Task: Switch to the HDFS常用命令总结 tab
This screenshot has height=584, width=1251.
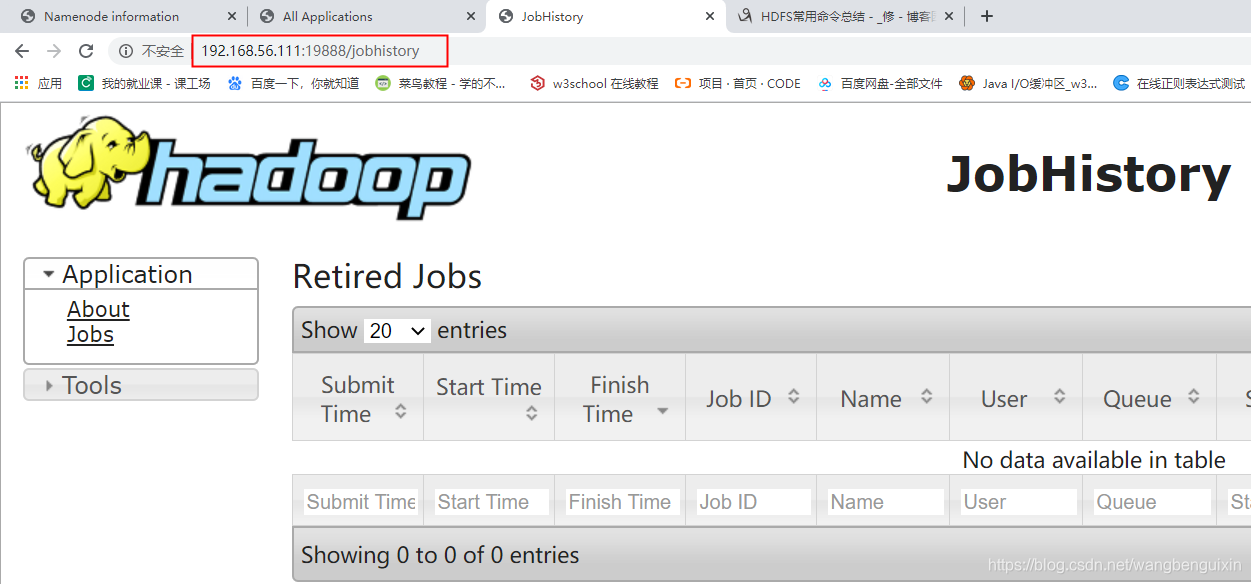Action: coord(836,16)
